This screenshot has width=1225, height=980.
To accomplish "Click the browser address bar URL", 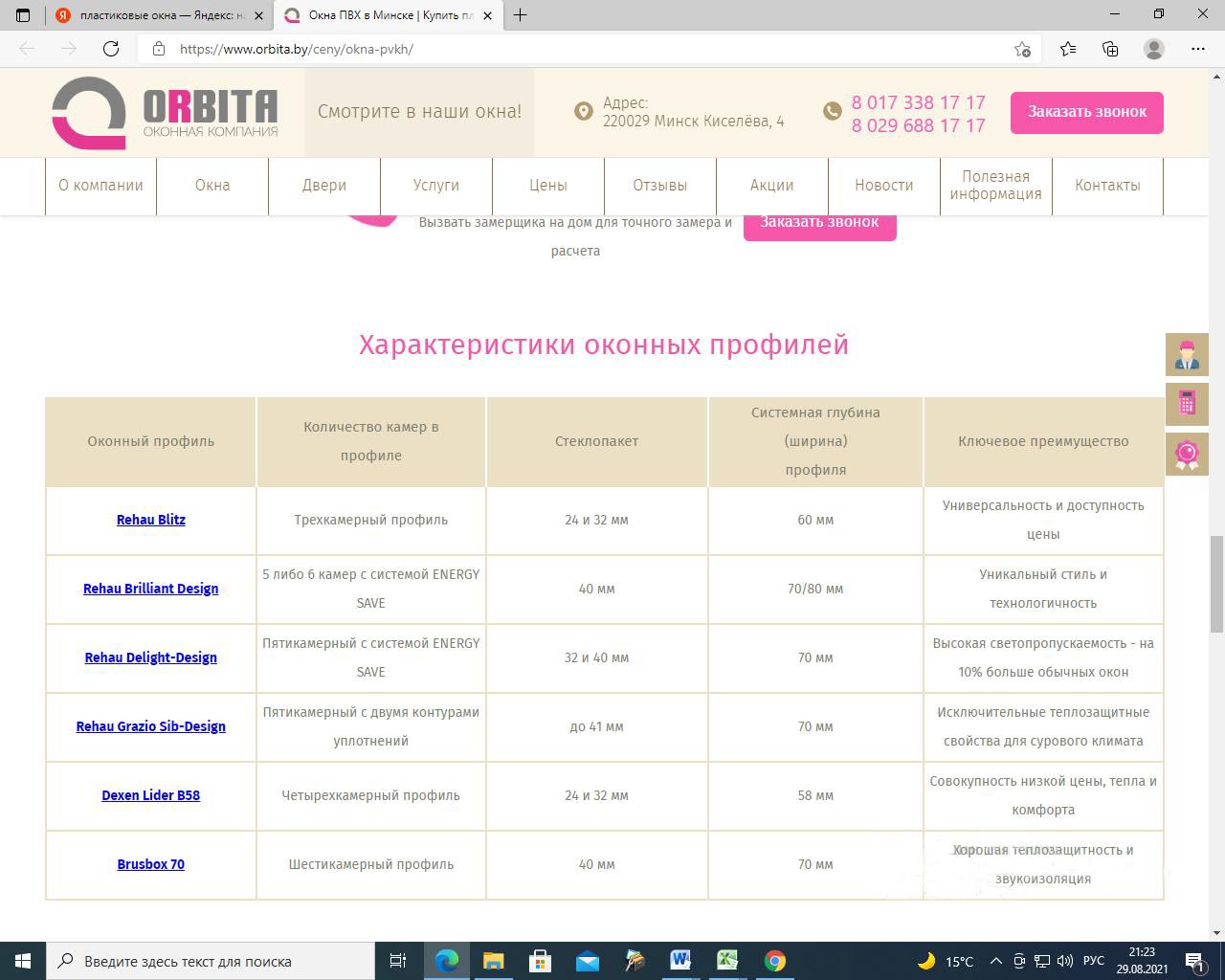I will point(297,49).
